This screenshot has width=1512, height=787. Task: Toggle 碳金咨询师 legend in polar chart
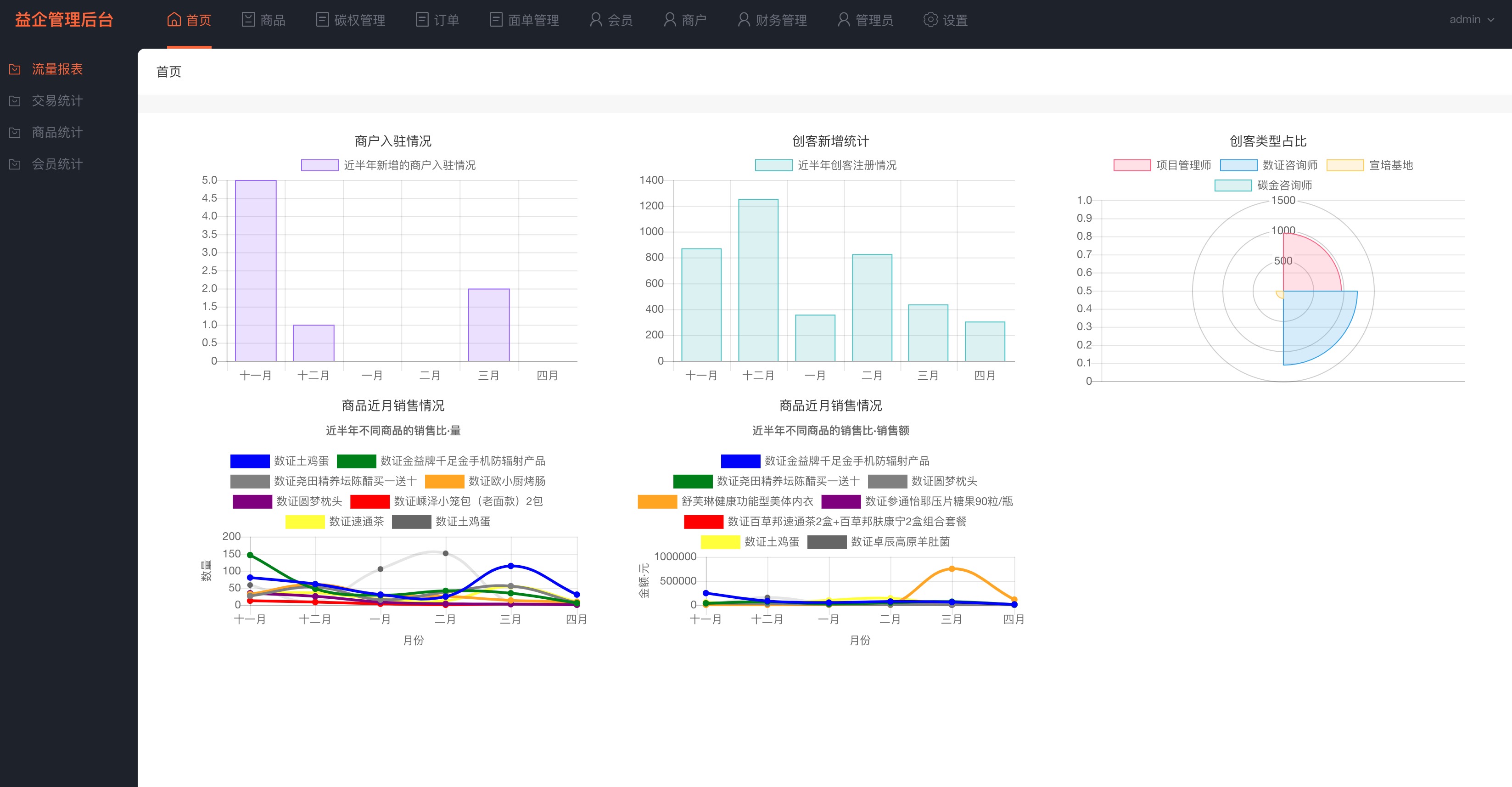click(x=1263, y=186)
